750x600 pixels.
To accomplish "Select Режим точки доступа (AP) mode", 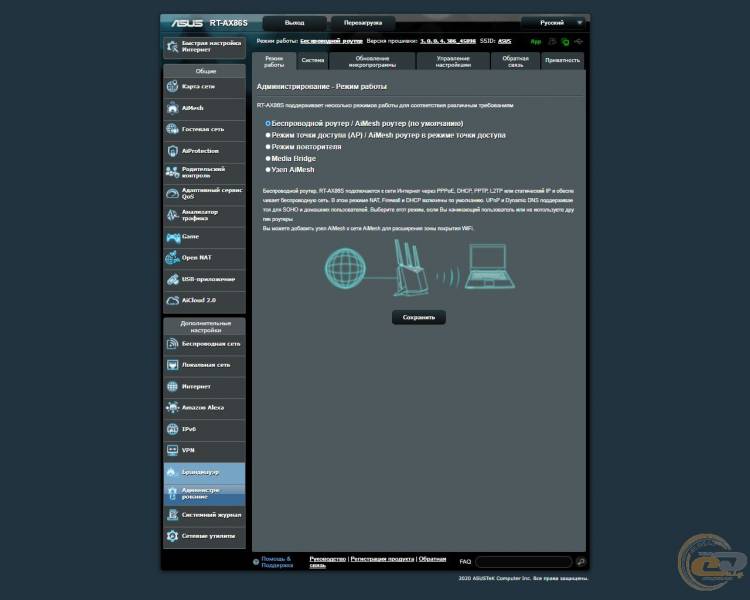I will (268, 135).
